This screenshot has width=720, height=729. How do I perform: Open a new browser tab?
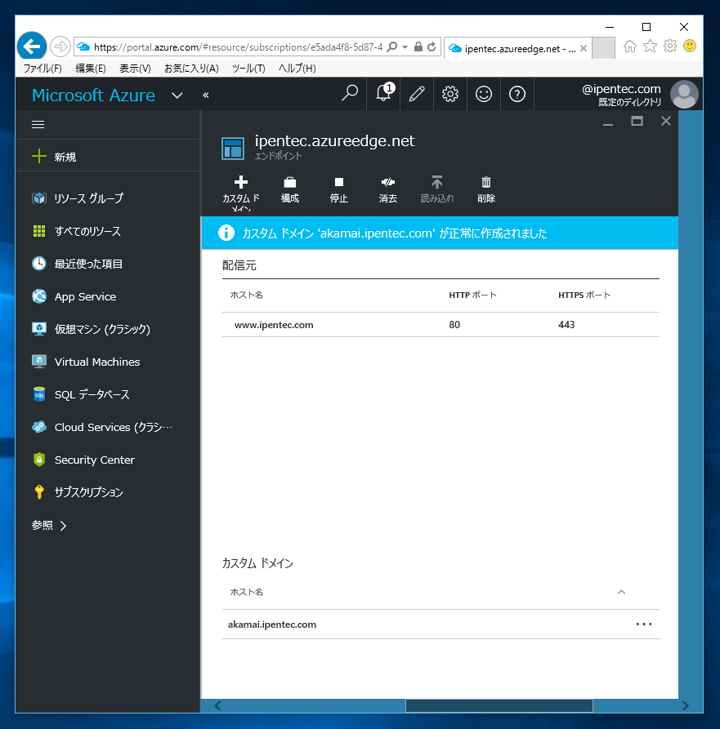pos(603,48)
